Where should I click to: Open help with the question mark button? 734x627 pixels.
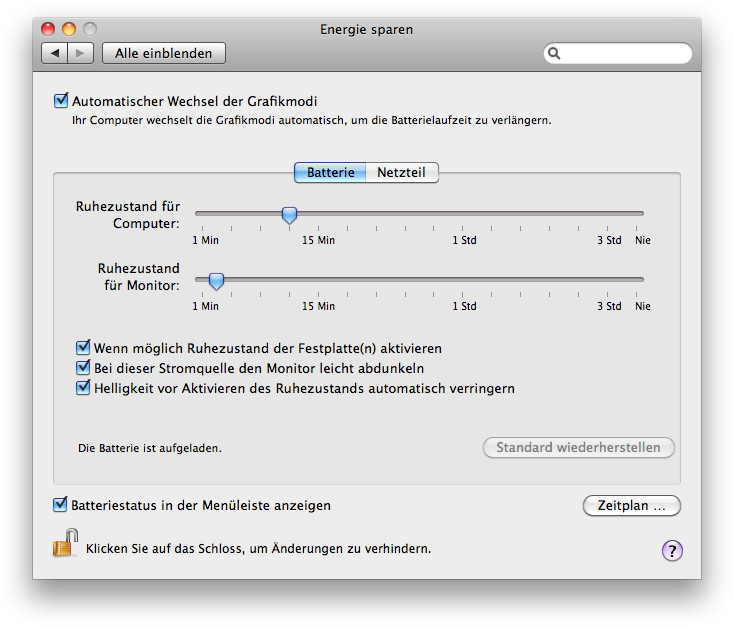pos(672,551)
